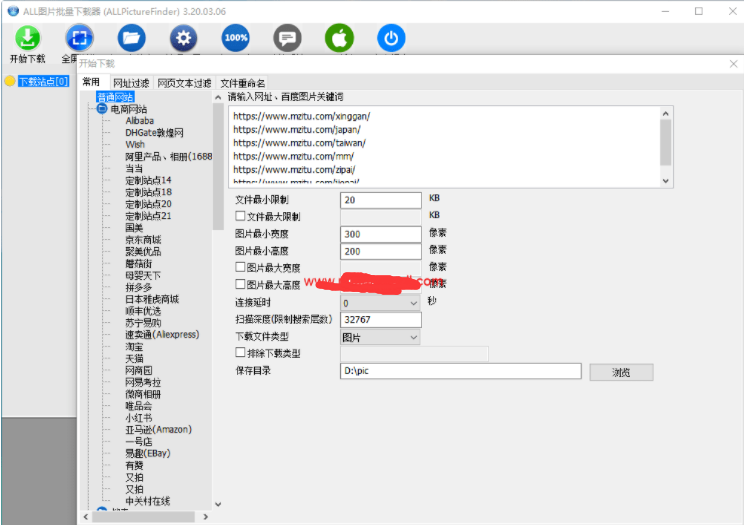
Task: Click the 文件最小限制 field showing 20
Action: point(381,200)
